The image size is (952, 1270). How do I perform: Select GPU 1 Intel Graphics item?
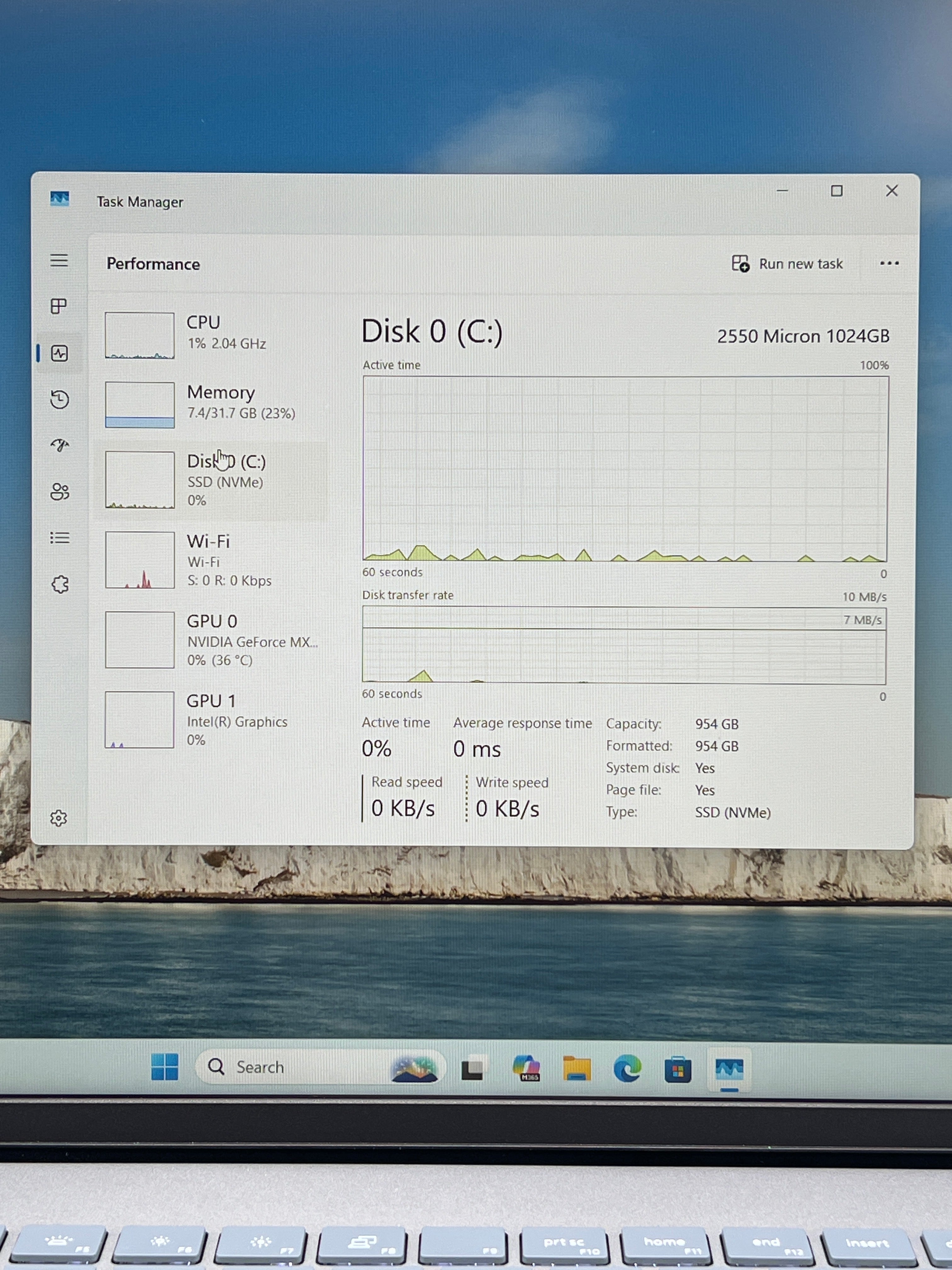pos(211,719)
